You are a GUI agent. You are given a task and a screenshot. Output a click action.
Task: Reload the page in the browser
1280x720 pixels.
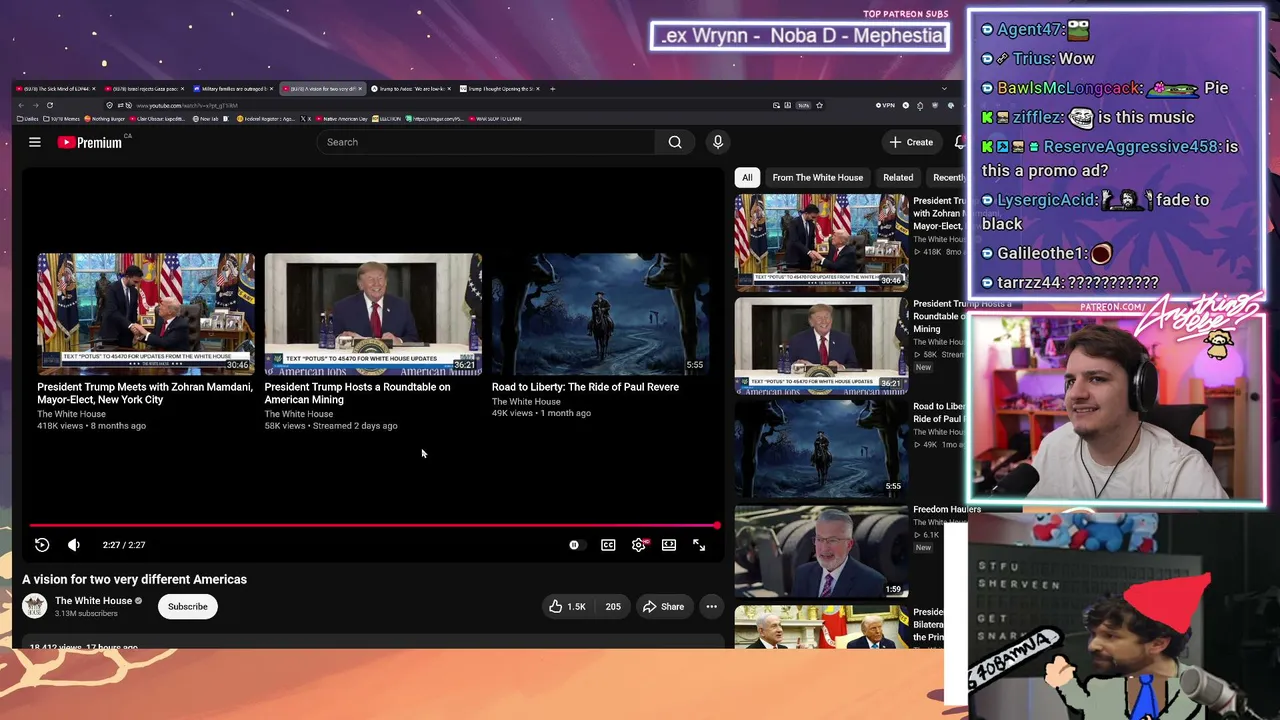(50, 105)
